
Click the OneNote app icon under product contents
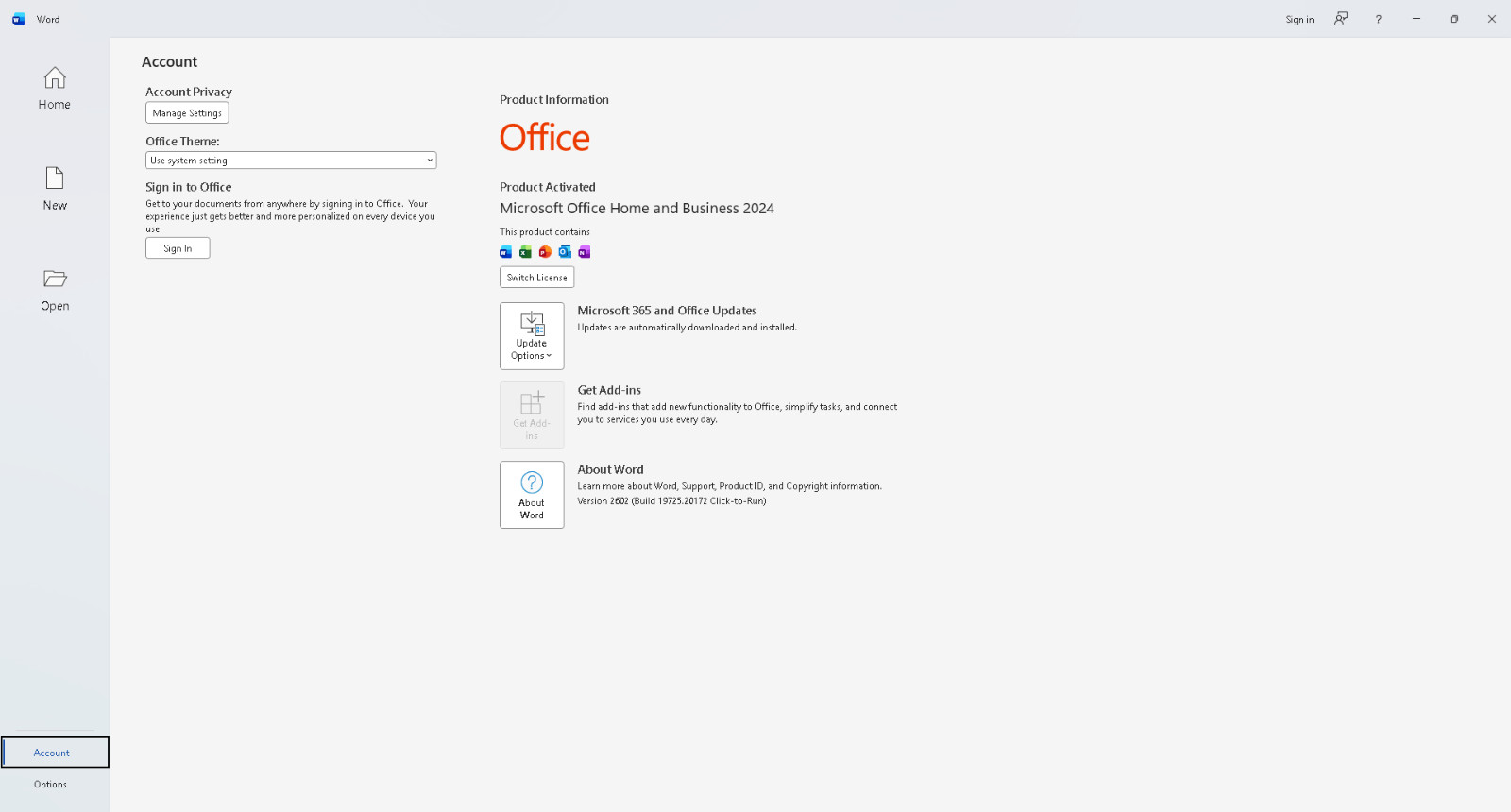585,252
